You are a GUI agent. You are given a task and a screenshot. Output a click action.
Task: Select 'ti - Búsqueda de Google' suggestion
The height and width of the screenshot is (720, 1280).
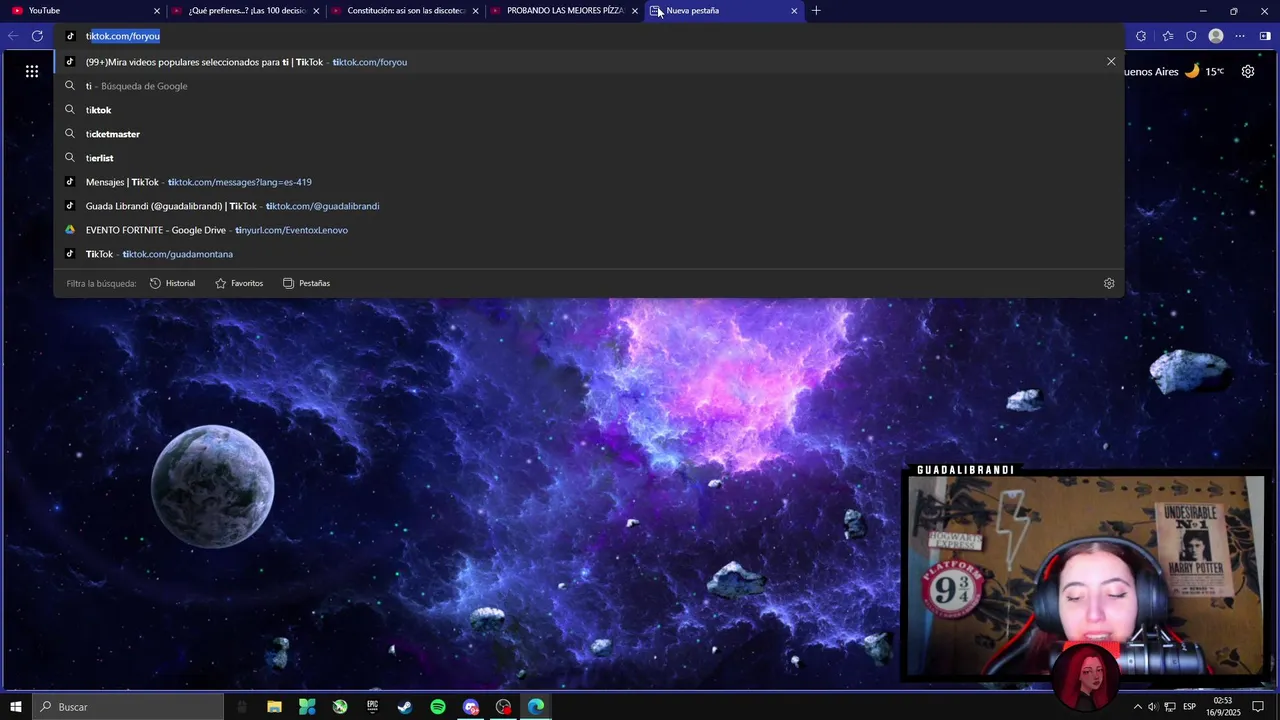590,86
